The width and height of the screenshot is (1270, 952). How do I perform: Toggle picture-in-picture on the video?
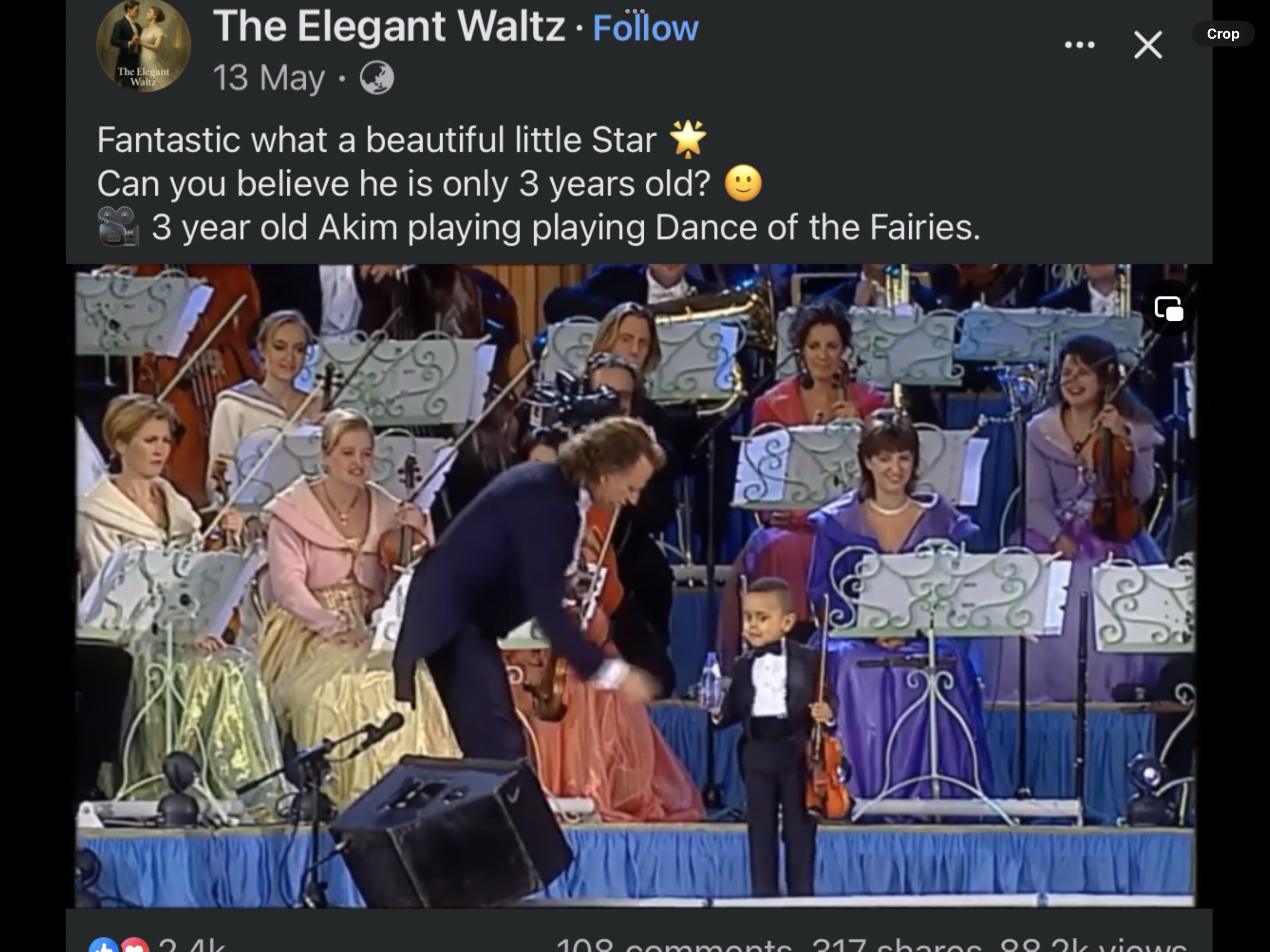coord(1169,309)
